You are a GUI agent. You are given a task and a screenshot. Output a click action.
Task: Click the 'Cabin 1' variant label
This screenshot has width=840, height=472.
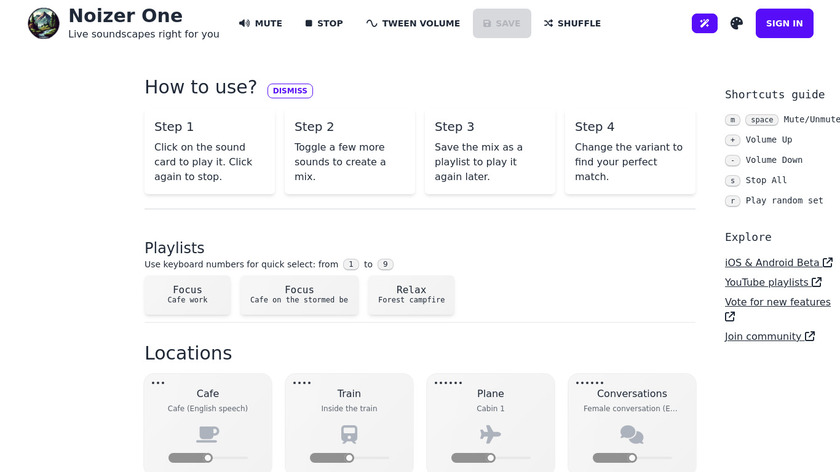coord(491,408)
